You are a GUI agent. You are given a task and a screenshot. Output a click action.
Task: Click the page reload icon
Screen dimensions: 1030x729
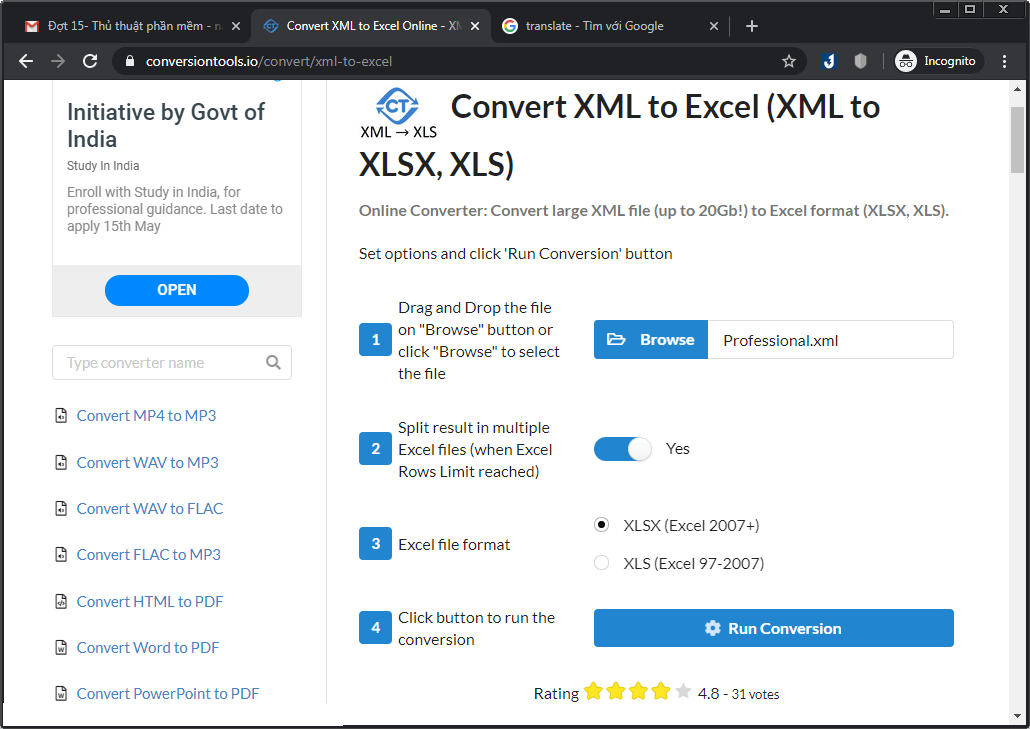point(90,60)
